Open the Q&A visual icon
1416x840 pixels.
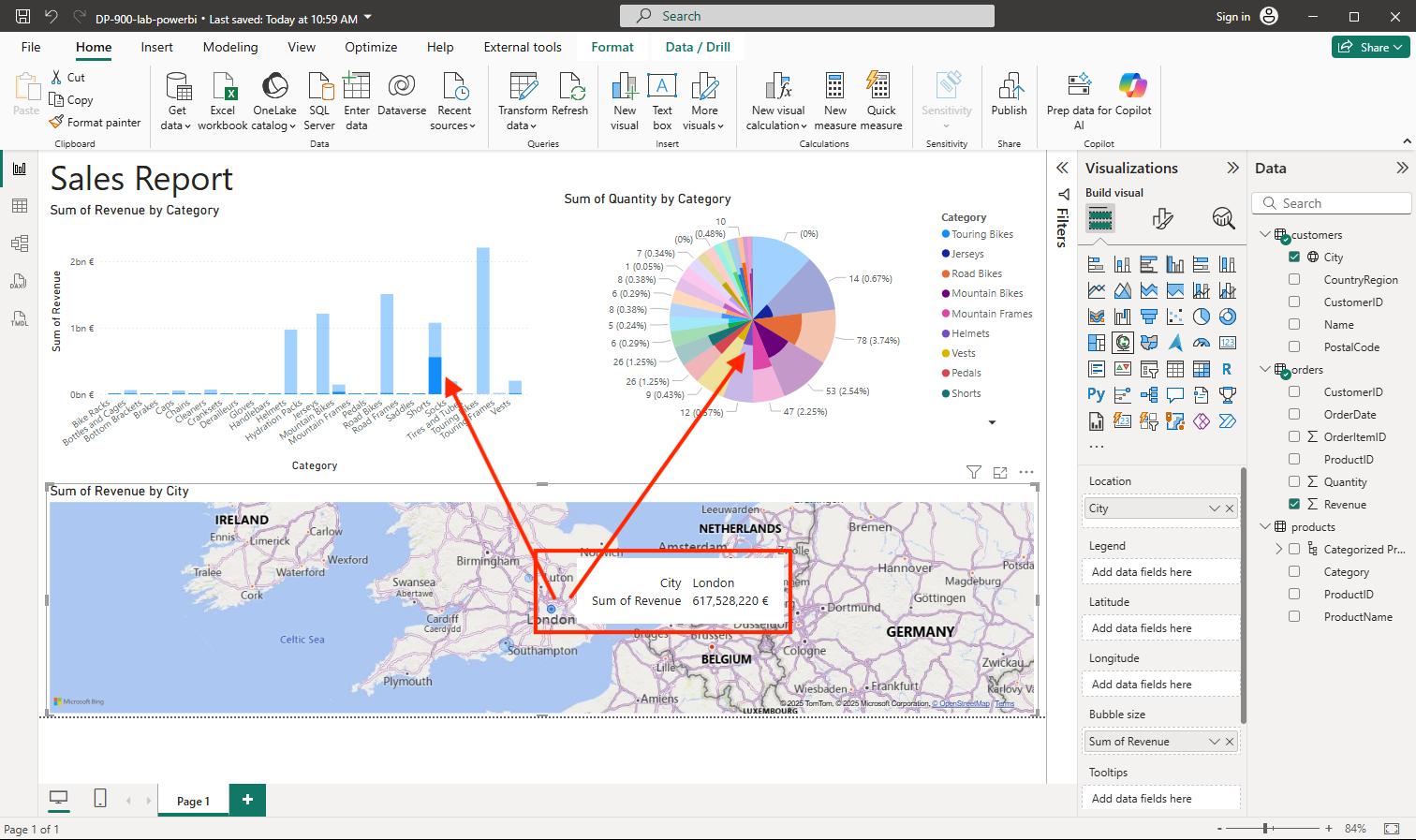pos(1175,395)
